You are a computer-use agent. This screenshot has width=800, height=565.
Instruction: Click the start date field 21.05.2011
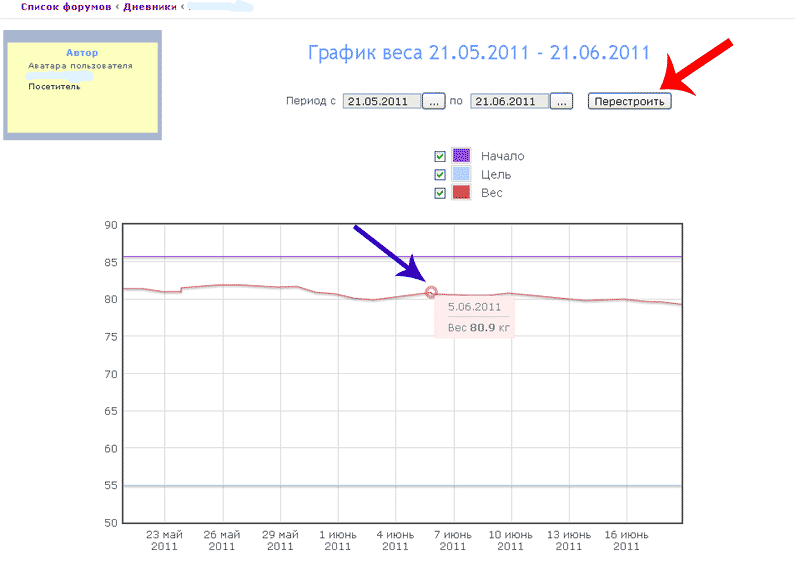point(381,101)
